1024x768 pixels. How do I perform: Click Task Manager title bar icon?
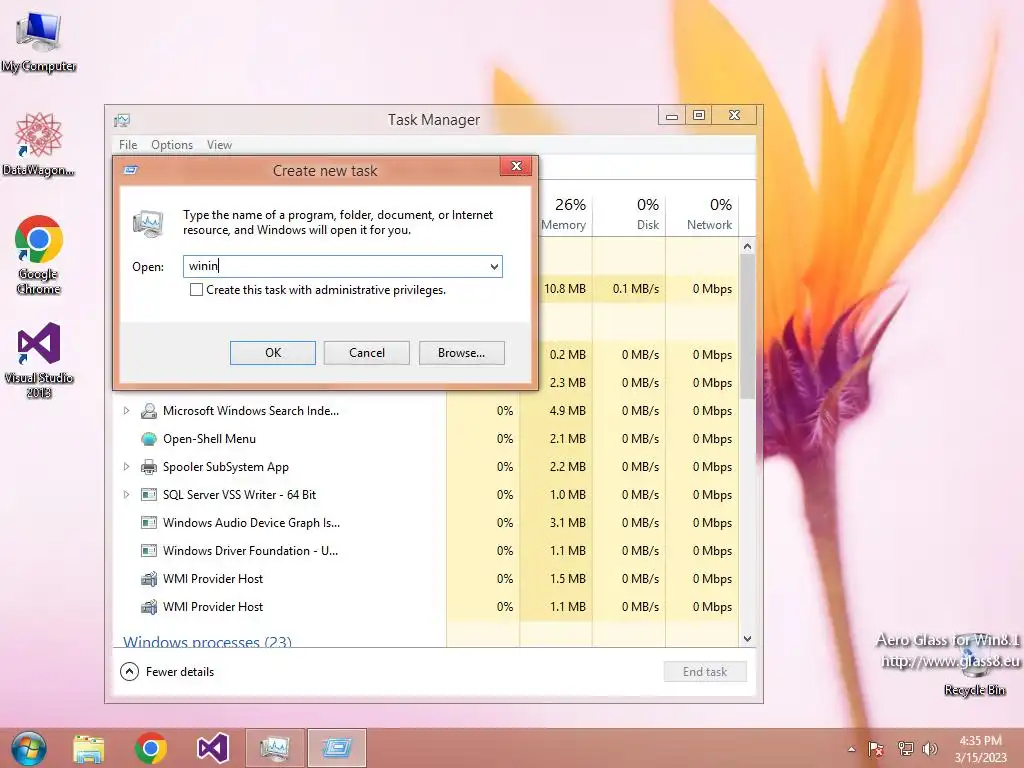point(122,120)
